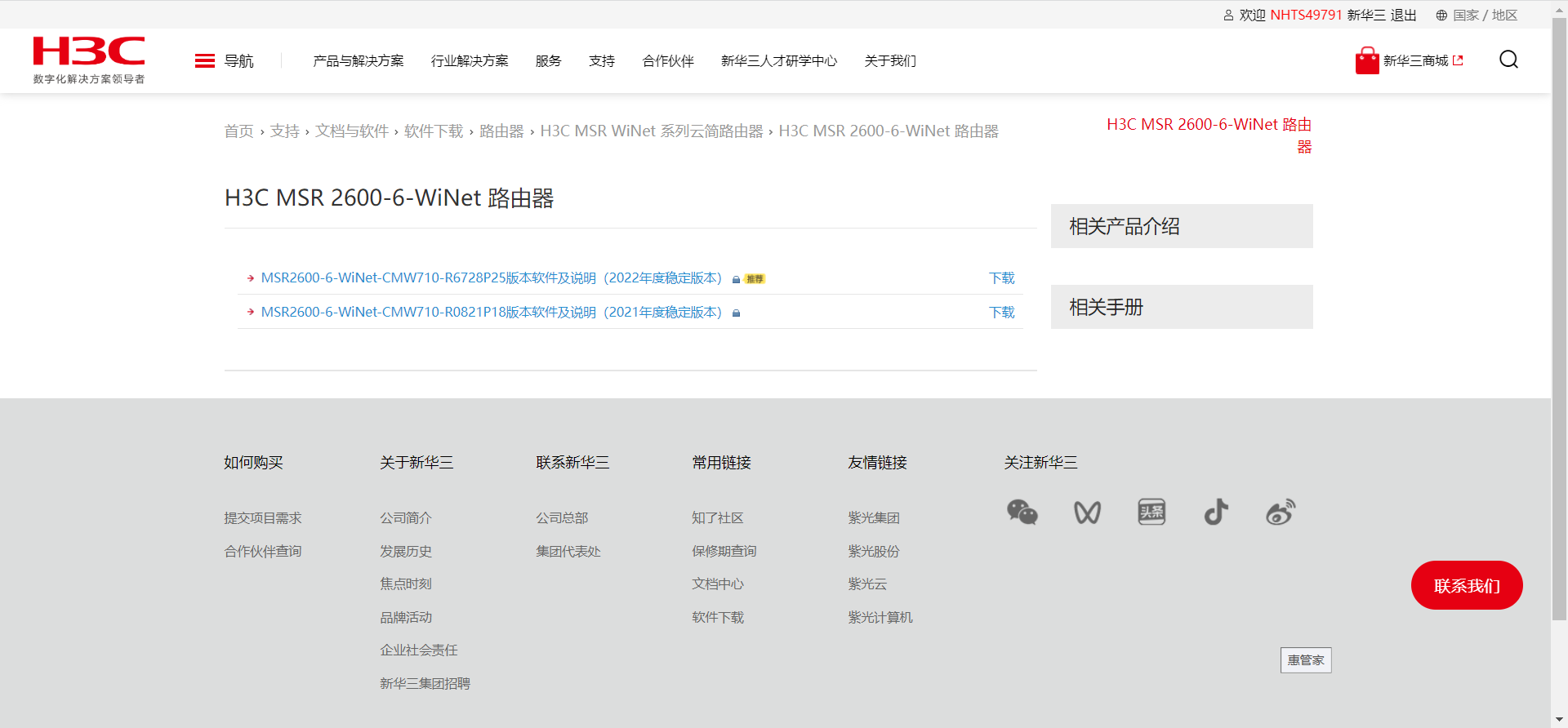Open 新华三商城 store link

pyautogui.click(x=1416, y=61)
